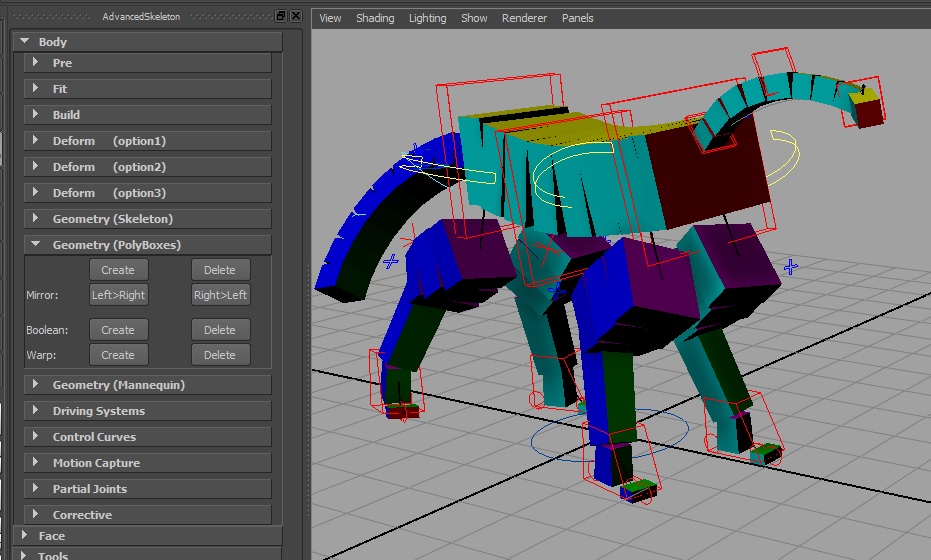Open the Lighting menu
The width and height of the screenshot is (931, 560).
[x=427, y=18]
